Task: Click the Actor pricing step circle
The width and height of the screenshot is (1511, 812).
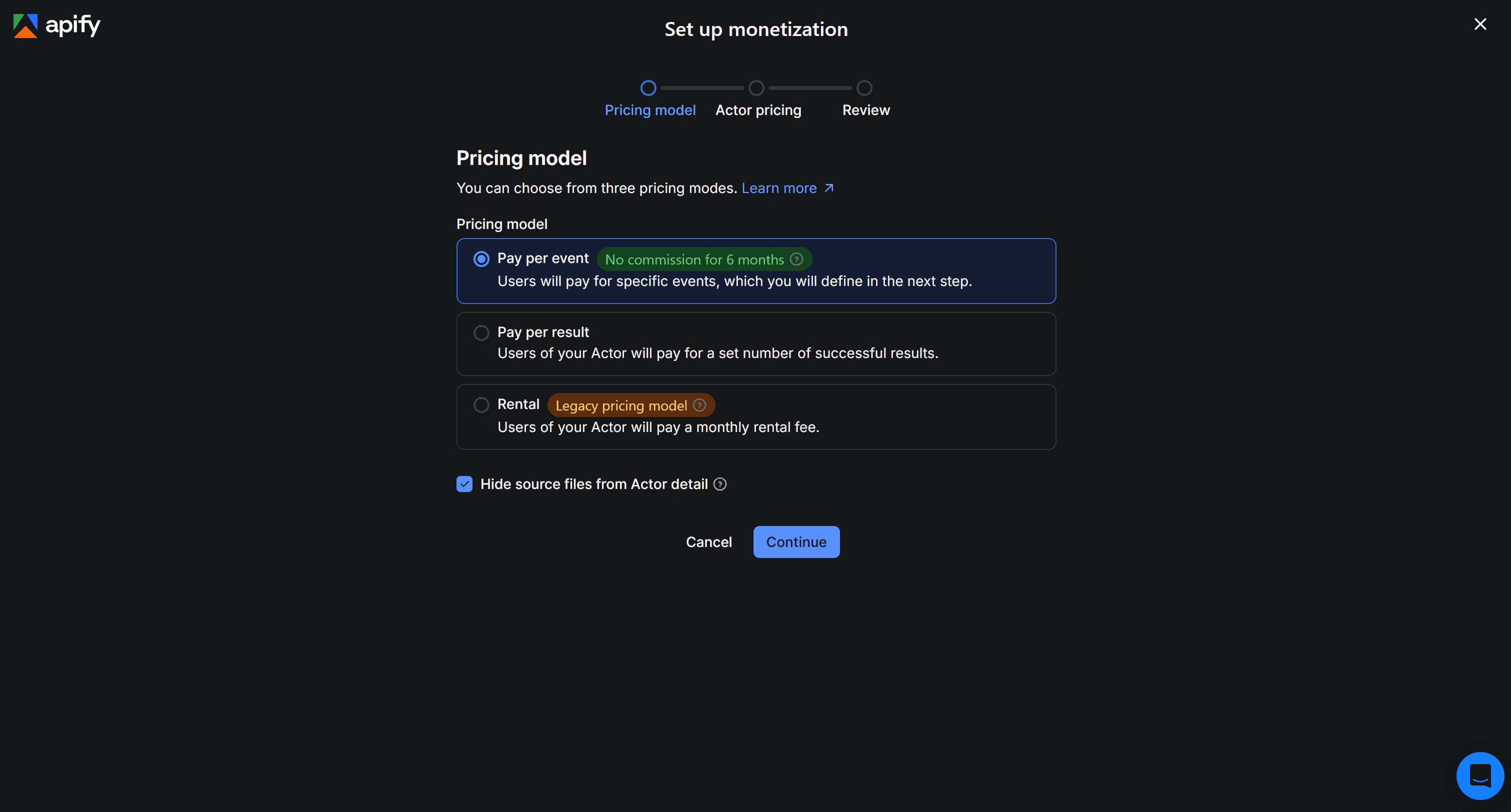Action: (755, 87)
